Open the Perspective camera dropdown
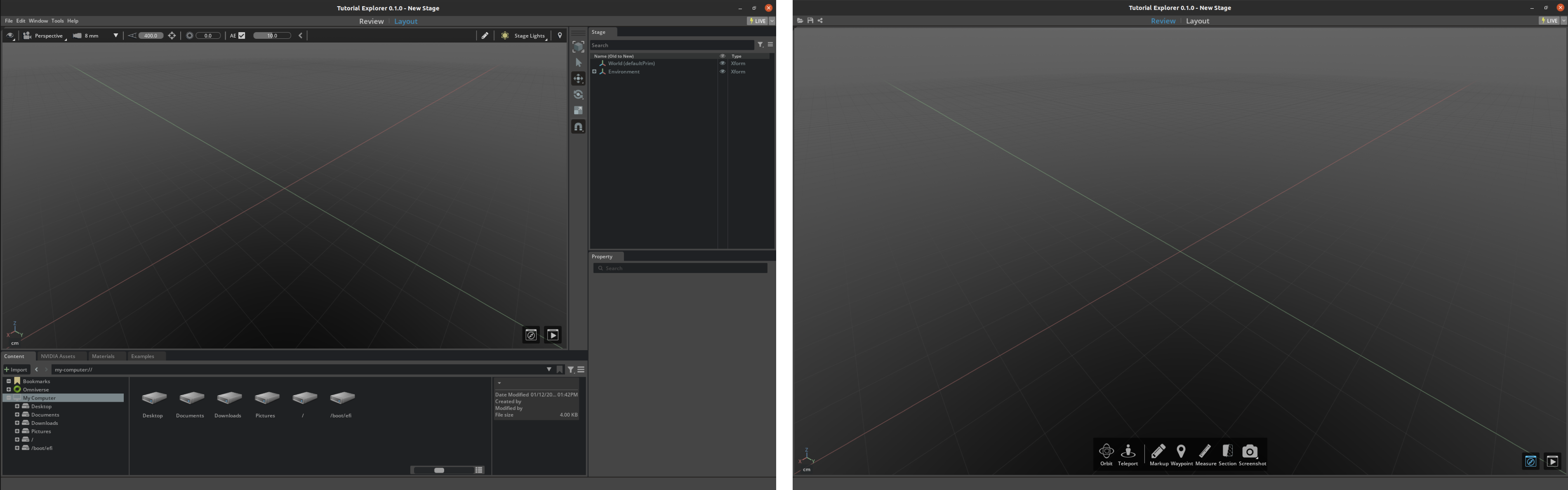1568x490 pixels. coord(49,35)
